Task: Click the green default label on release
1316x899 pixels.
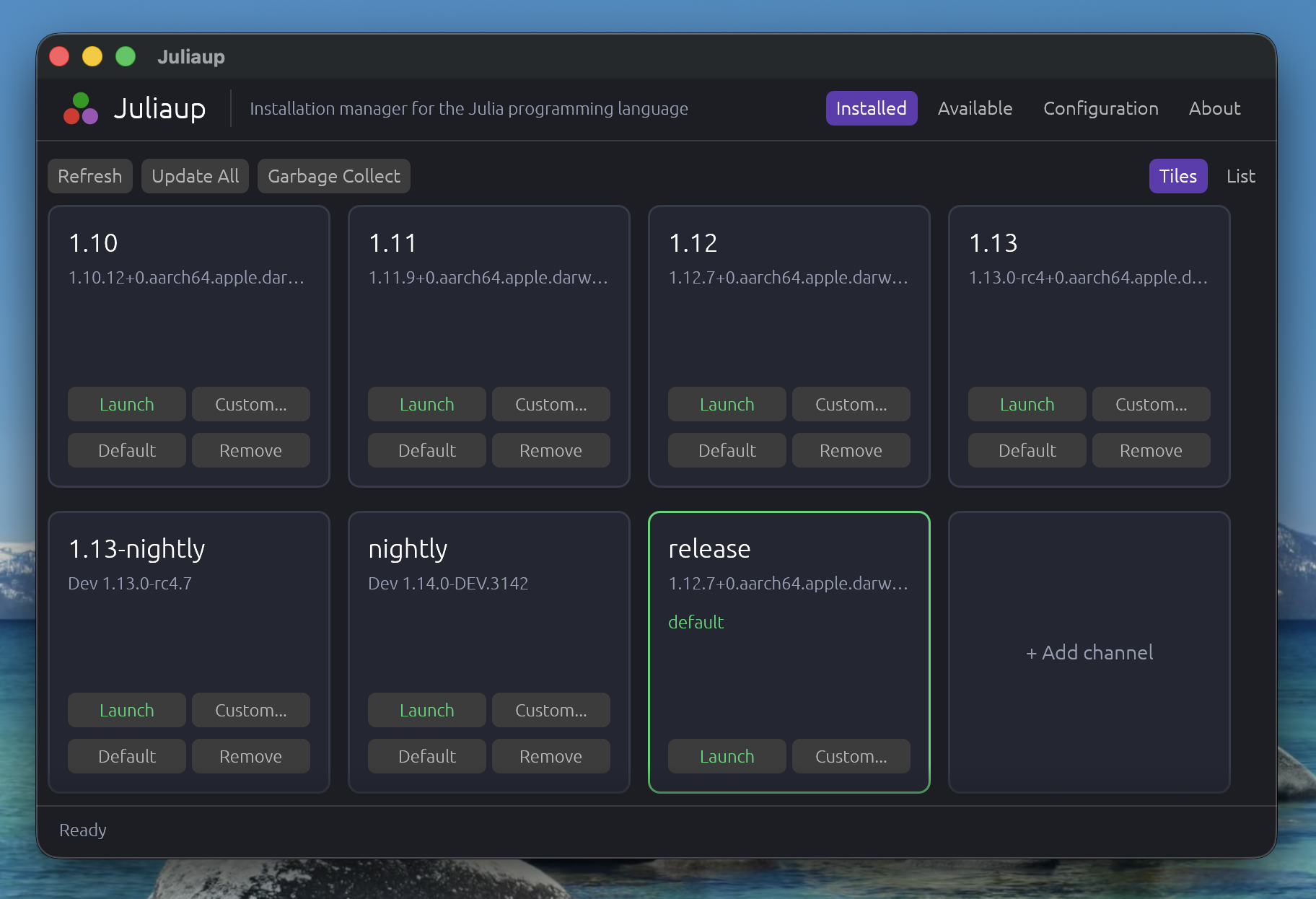Action: [696, 622]
